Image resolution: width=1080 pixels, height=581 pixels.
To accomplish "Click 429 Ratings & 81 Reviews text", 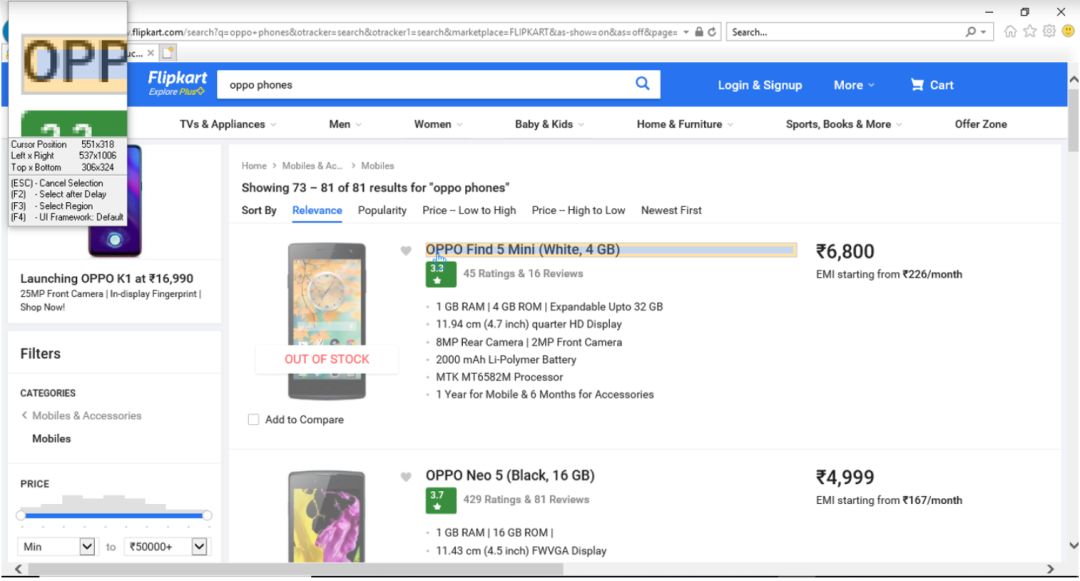I will tap(526, 499).
